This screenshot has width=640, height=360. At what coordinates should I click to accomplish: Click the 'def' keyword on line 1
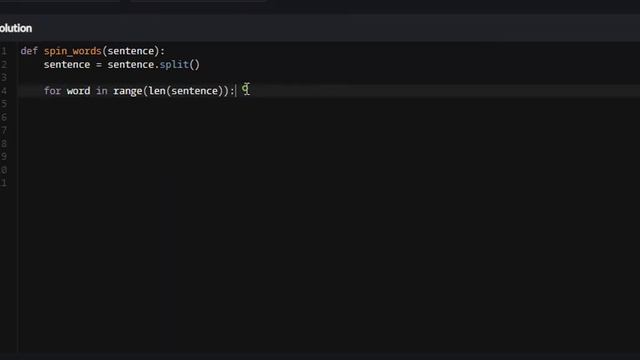(x=29, y=51)
